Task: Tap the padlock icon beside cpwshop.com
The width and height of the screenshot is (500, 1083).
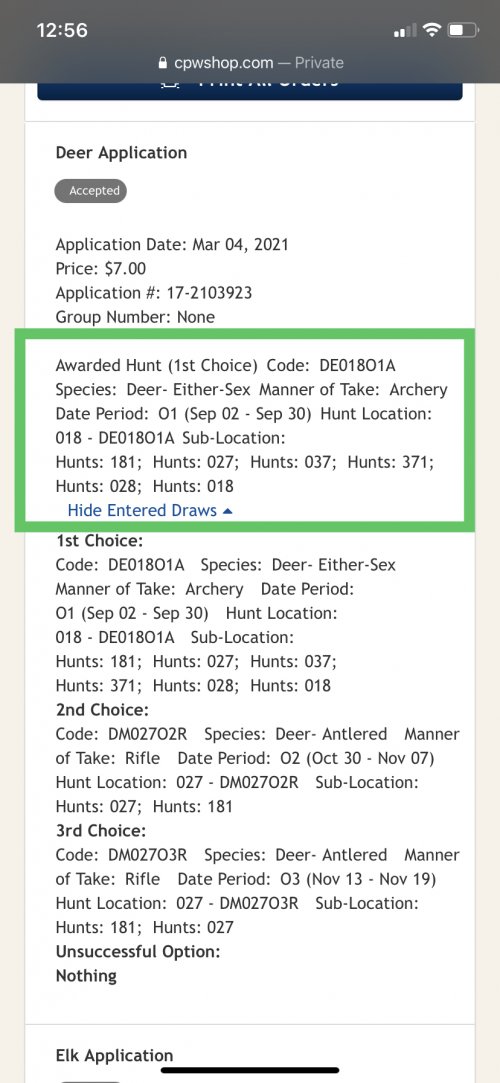Action: (163, 64)
